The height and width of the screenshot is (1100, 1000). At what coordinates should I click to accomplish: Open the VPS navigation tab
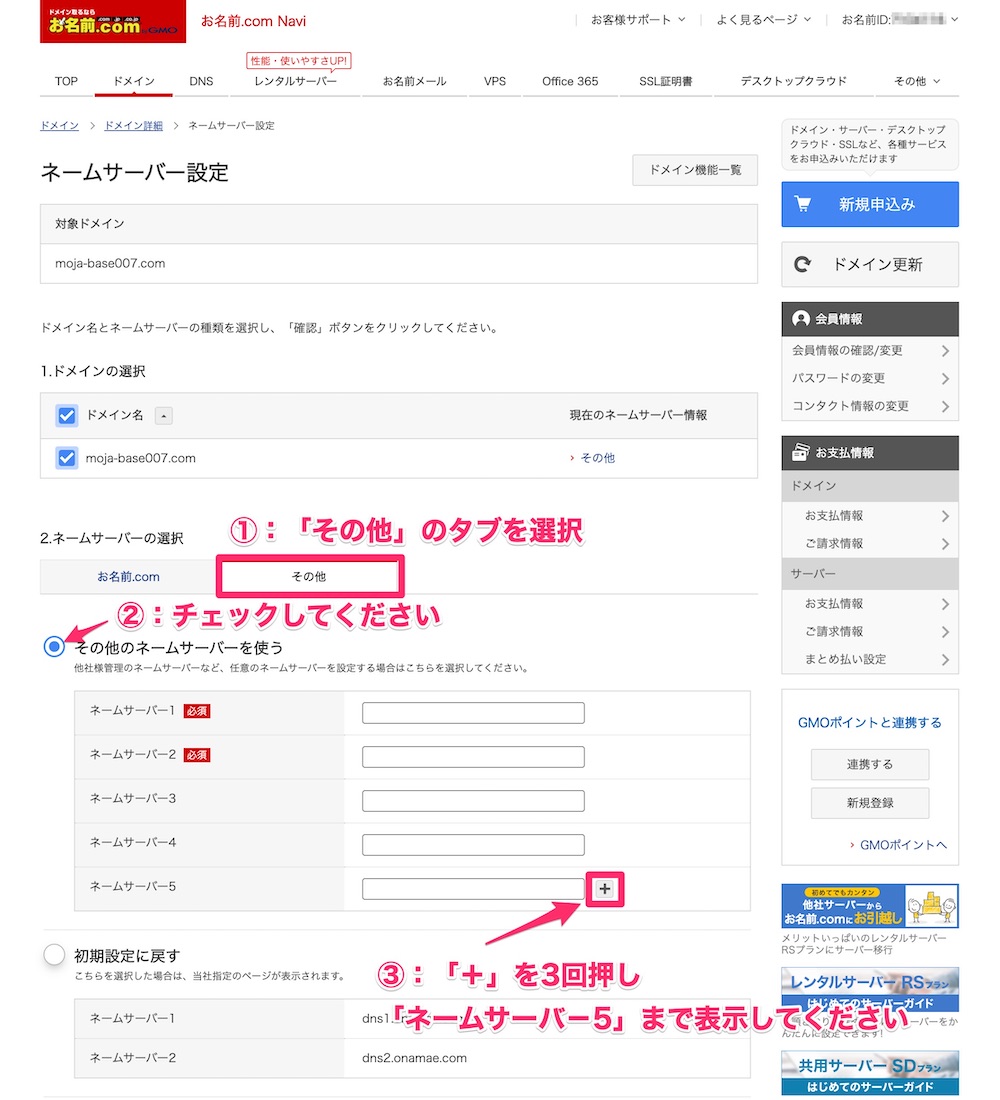495,81
